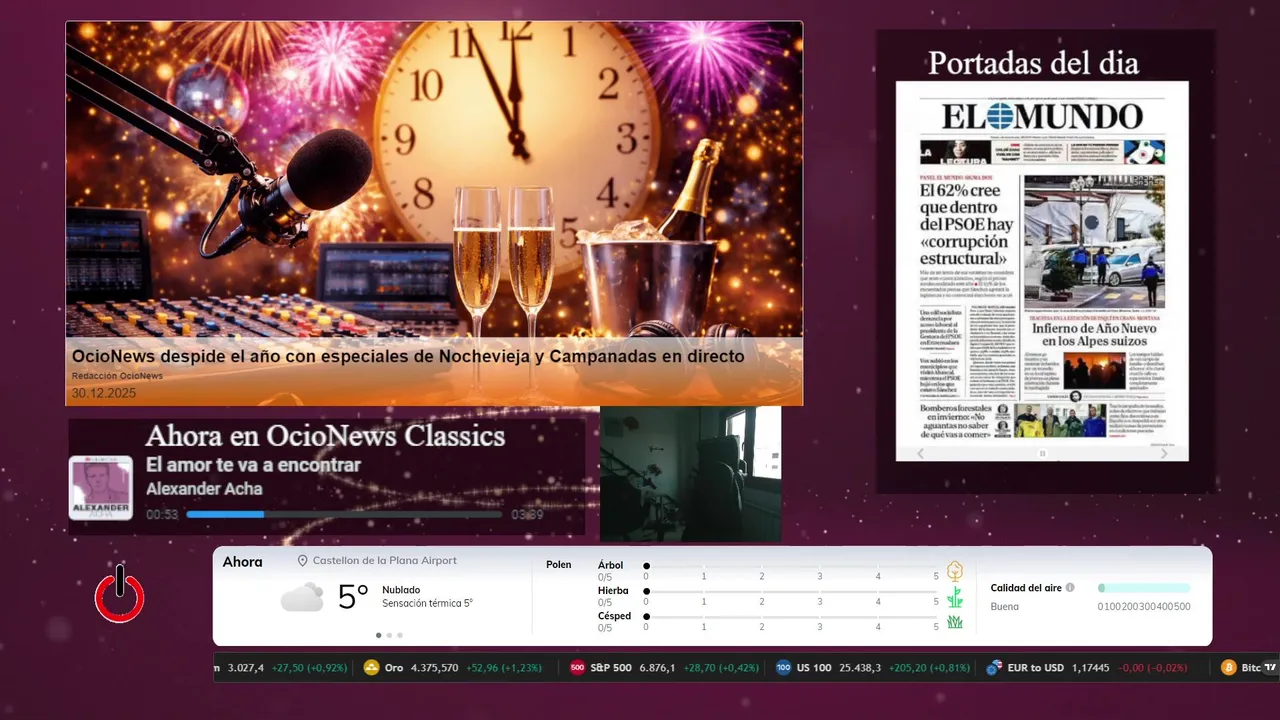Click the TradingView logo in ticker
This screenshot has width=1280, height=720.
pyautogui.click(x=1271, y=668)
